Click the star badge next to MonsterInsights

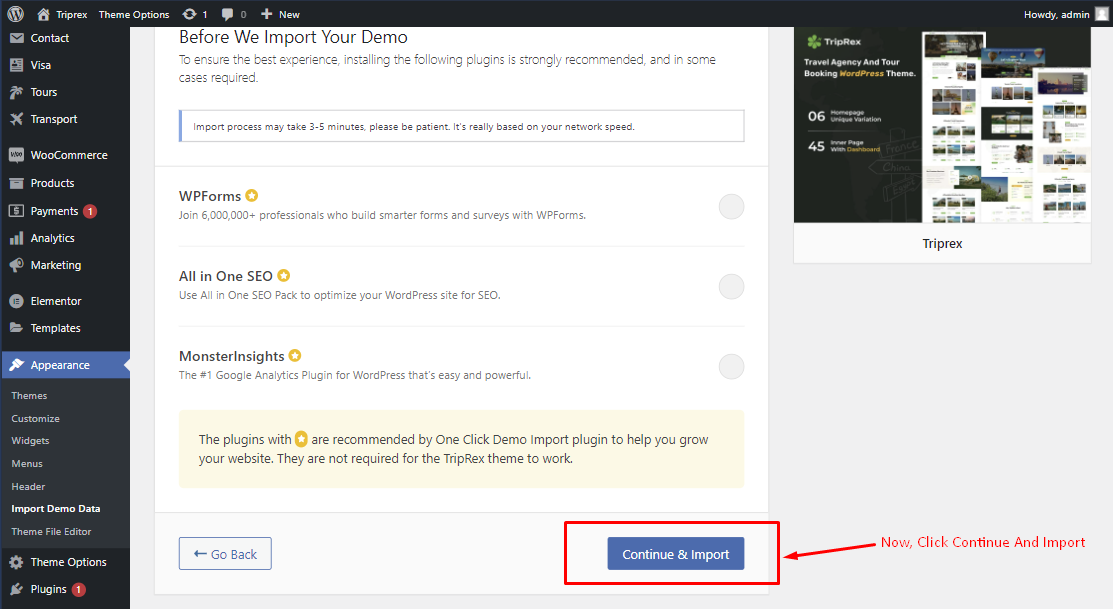(295, 355)
